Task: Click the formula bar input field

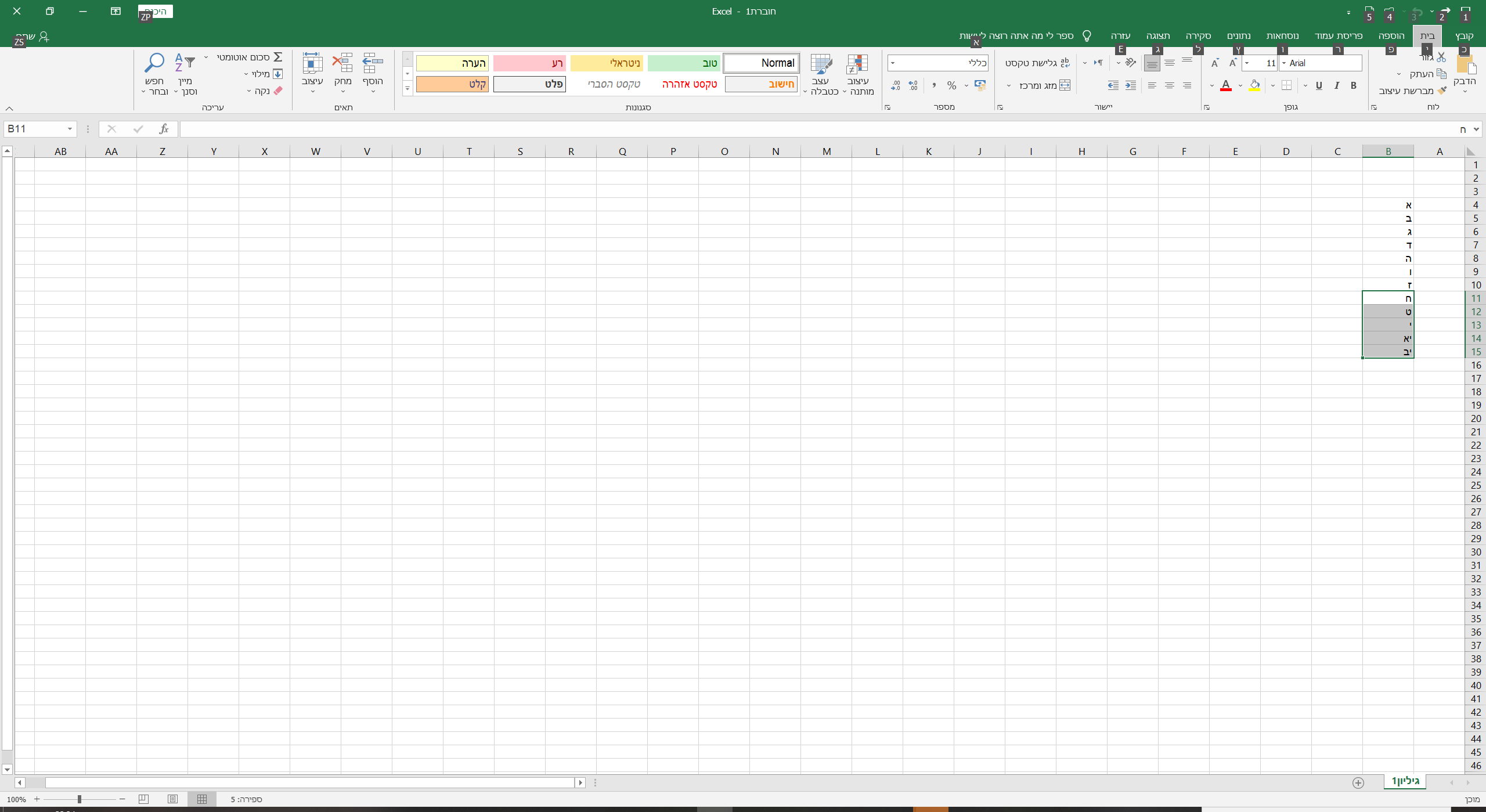Action: tap(813, 129)
